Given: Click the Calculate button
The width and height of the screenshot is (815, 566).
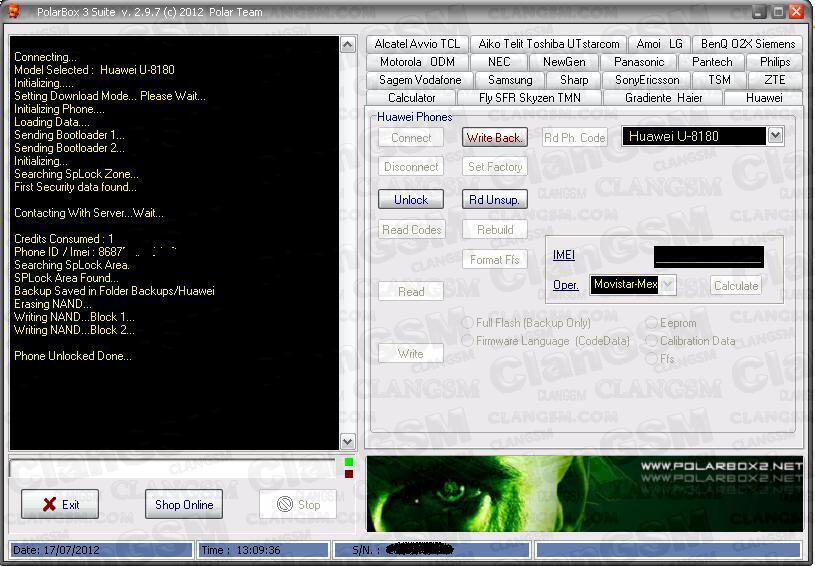Looking at the screenshot, I should [735, 285].
